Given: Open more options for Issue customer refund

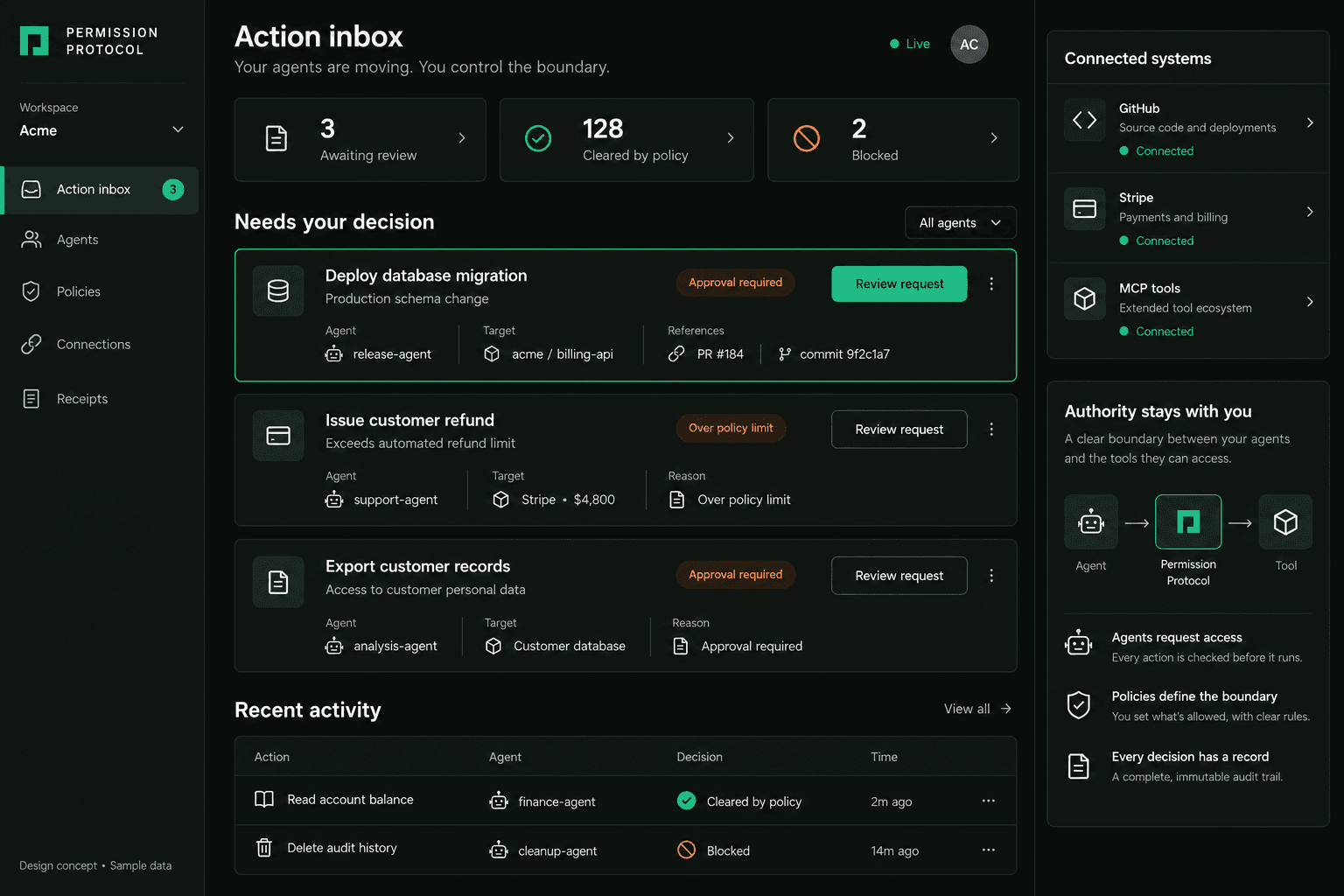Looking at the screenshot, I should (991, 430).
